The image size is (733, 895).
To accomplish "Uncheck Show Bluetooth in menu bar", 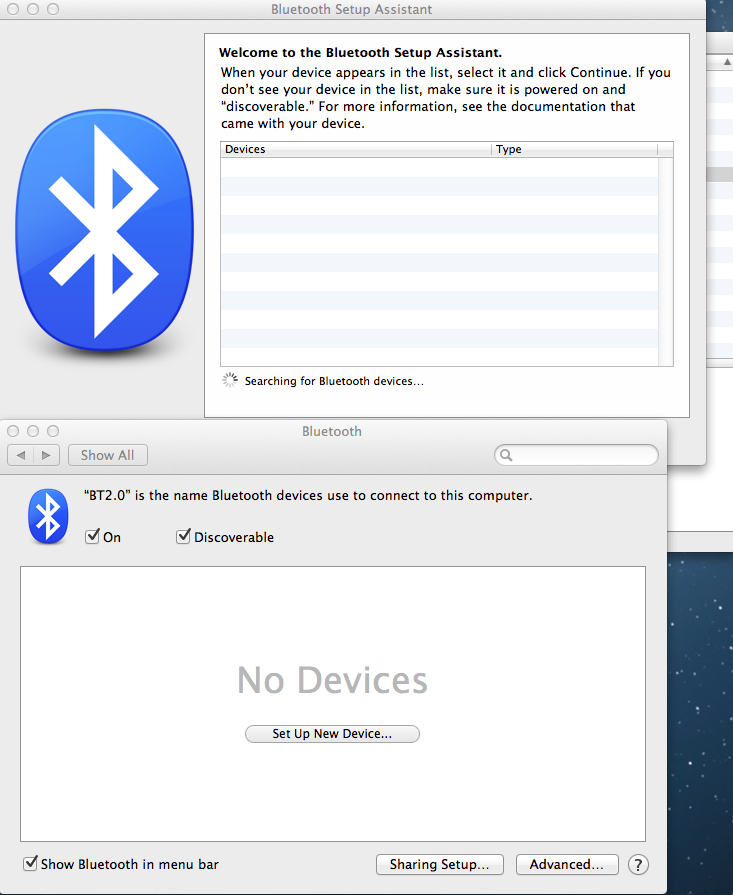I will pyautogui.click(x=30, y=864).
